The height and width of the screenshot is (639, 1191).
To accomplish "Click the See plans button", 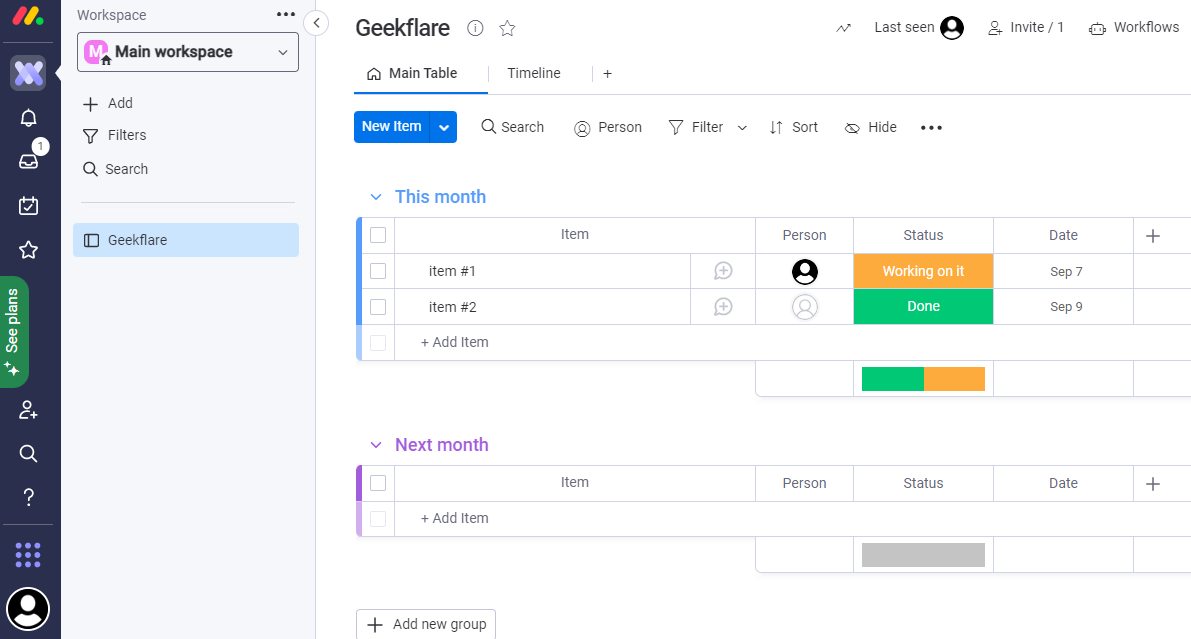I will click(14, 322).
